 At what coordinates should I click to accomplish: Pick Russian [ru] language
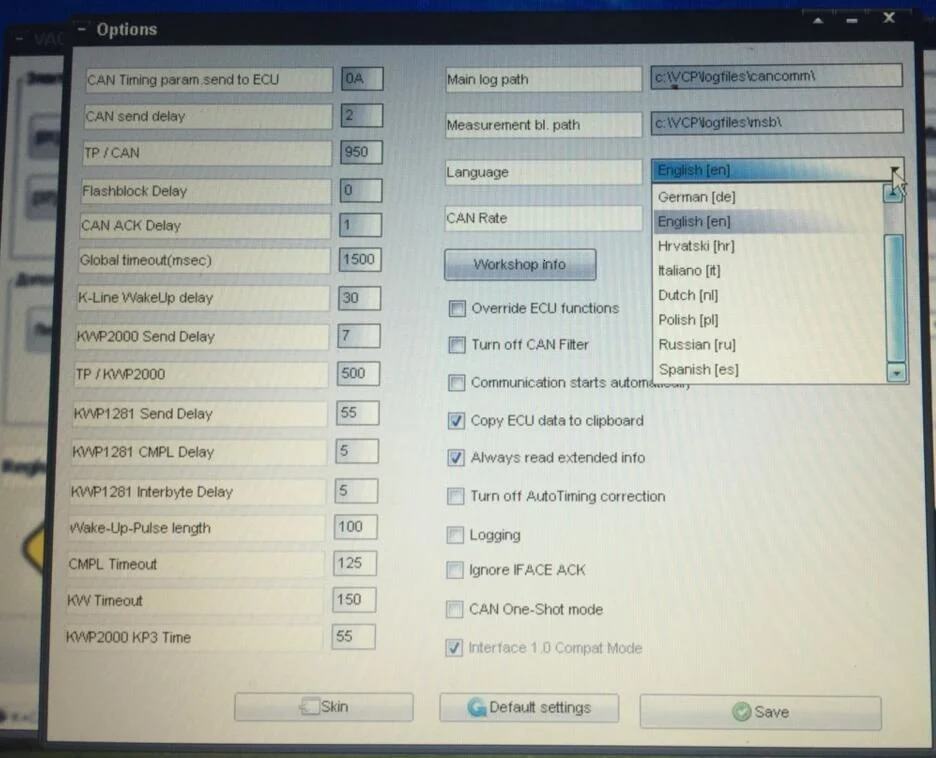pos(697,344)
